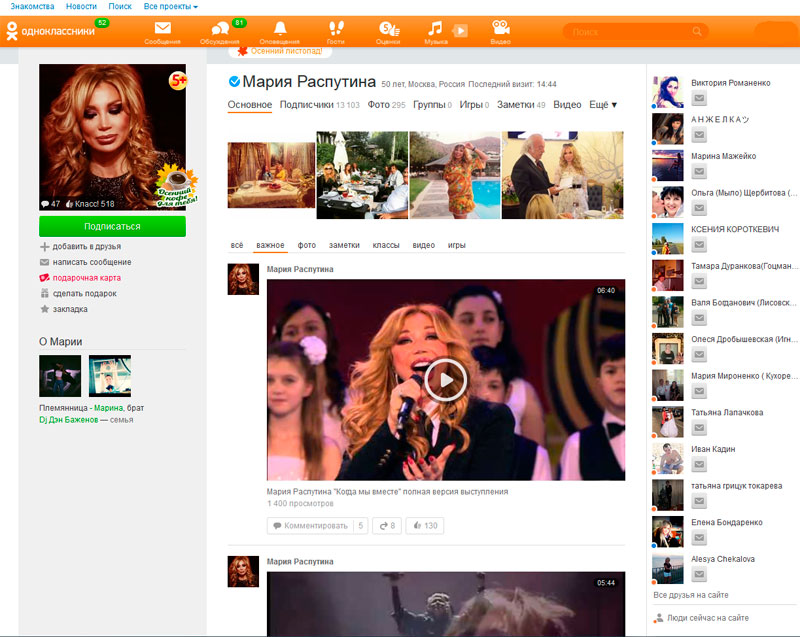Filter feed by заметки
The height and width of the screenshot is (637, 800).
(x=344, y=245)
